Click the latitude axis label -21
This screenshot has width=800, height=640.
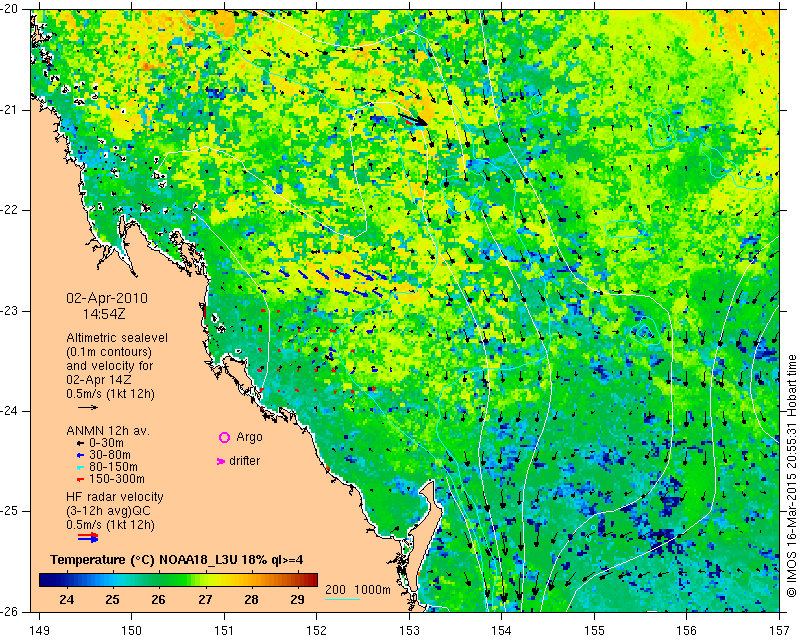(9, 110)
